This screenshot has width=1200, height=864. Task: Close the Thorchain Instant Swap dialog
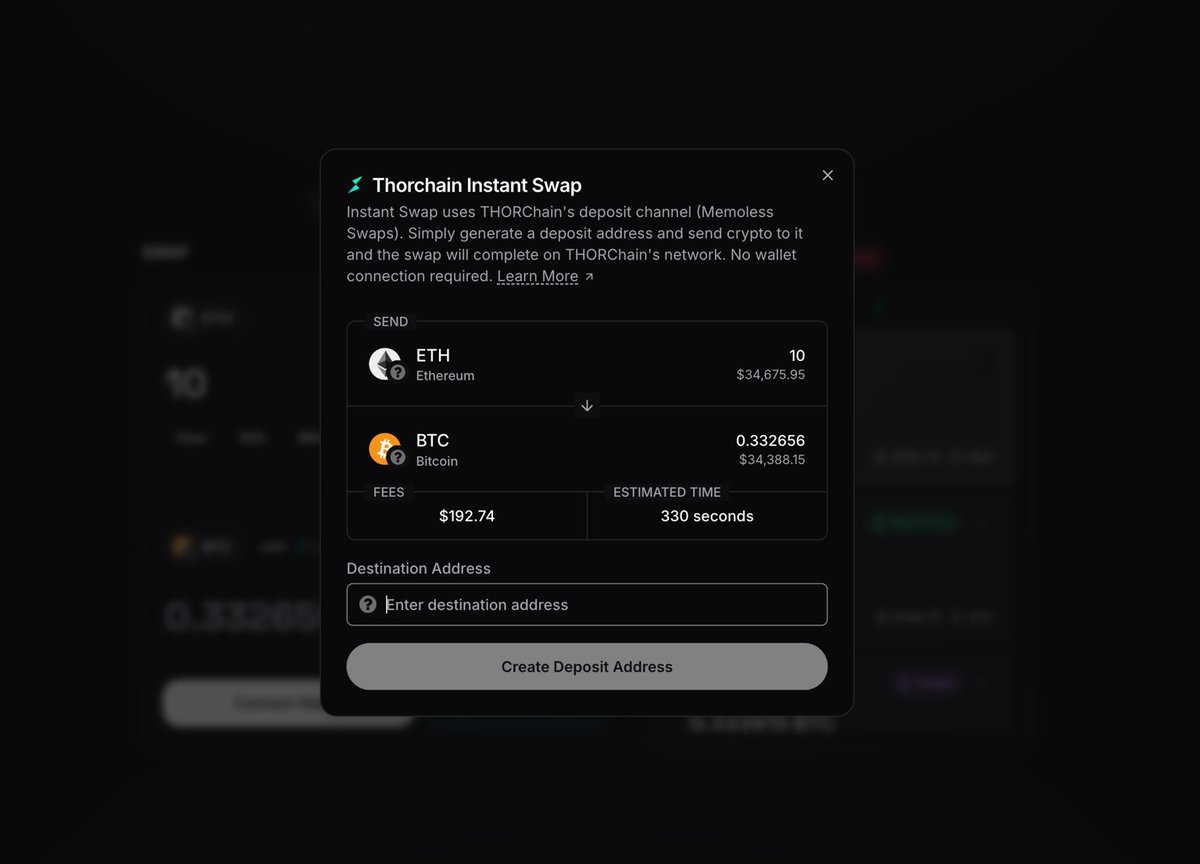point(827,175)
